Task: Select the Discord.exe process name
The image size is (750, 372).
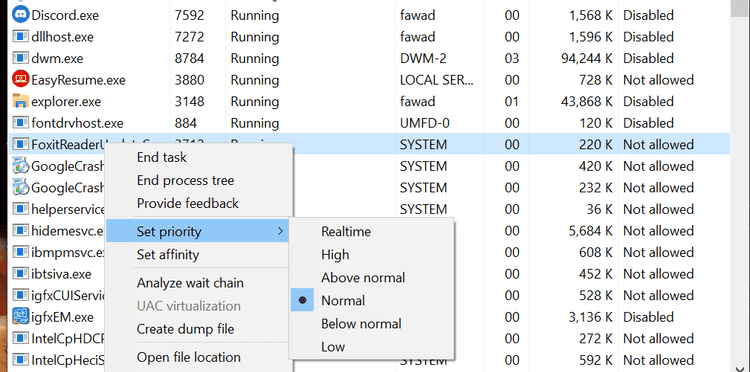Action: click(65, 15)
